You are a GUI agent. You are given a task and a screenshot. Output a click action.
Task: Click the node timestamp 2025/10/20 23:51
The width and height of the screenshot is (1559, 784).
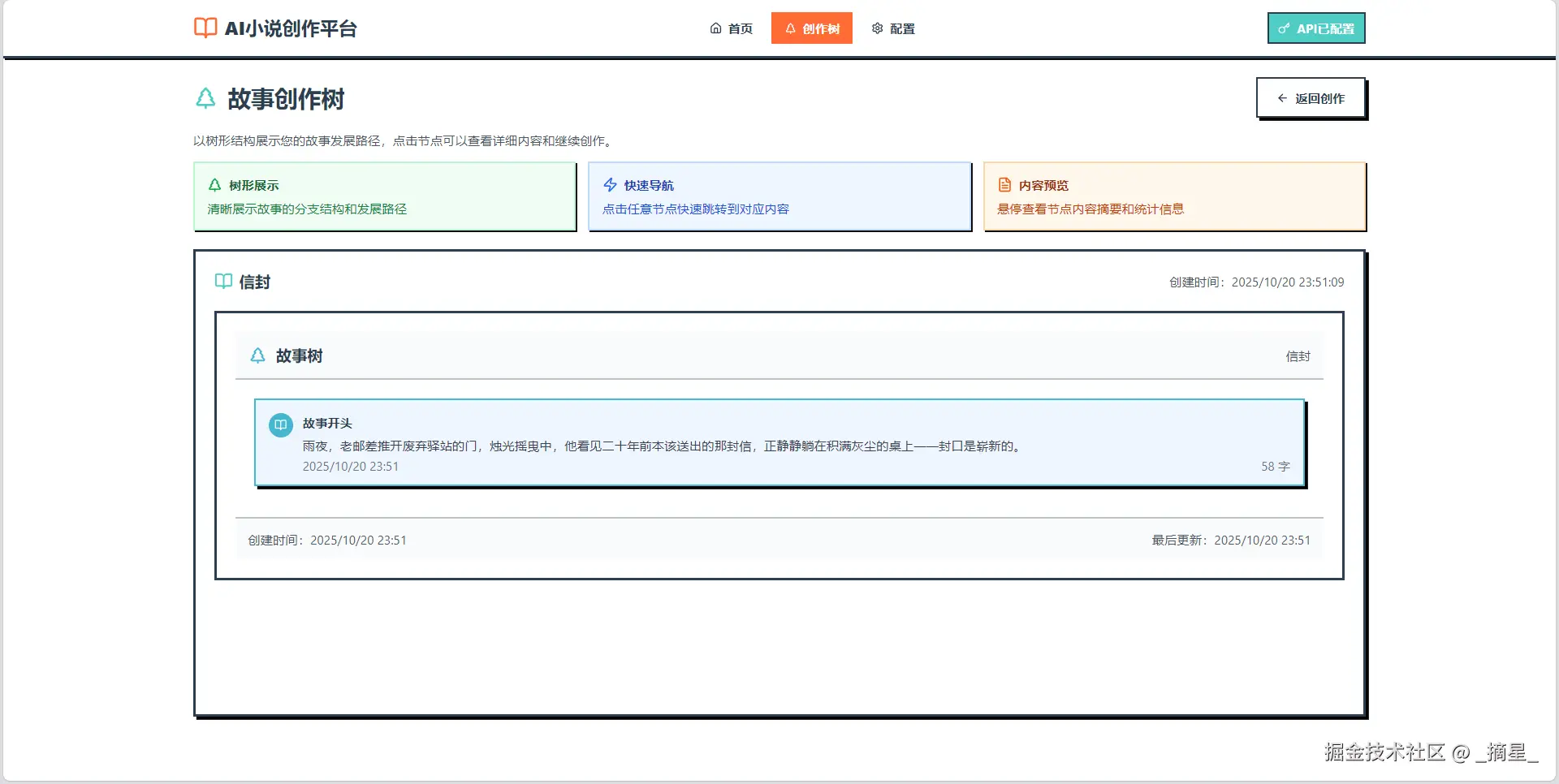coord(351,467)
